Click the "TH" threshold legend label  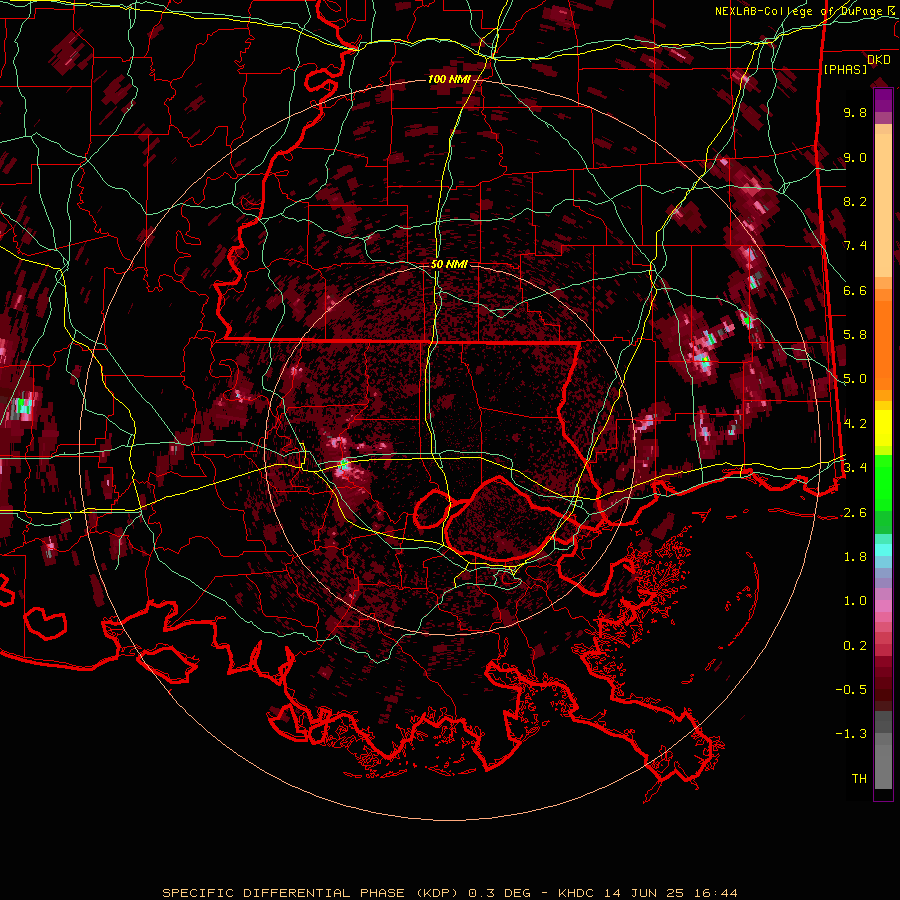(859, 778)
